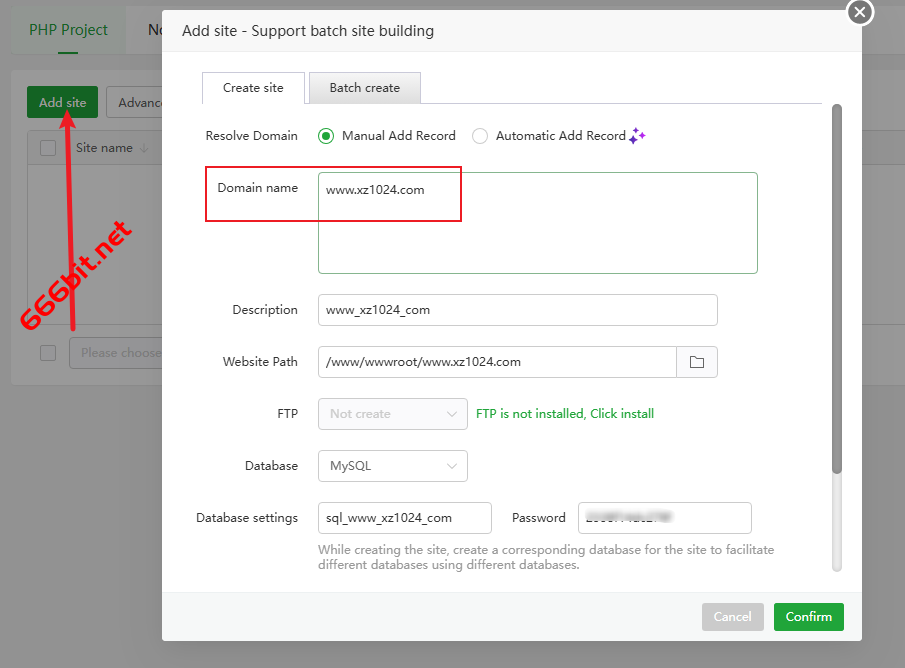
Task: Click the database Password field
Action: (x=664, y=518)
